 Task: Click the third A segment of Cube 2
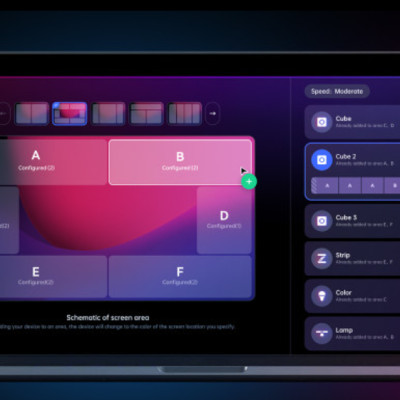372,186
